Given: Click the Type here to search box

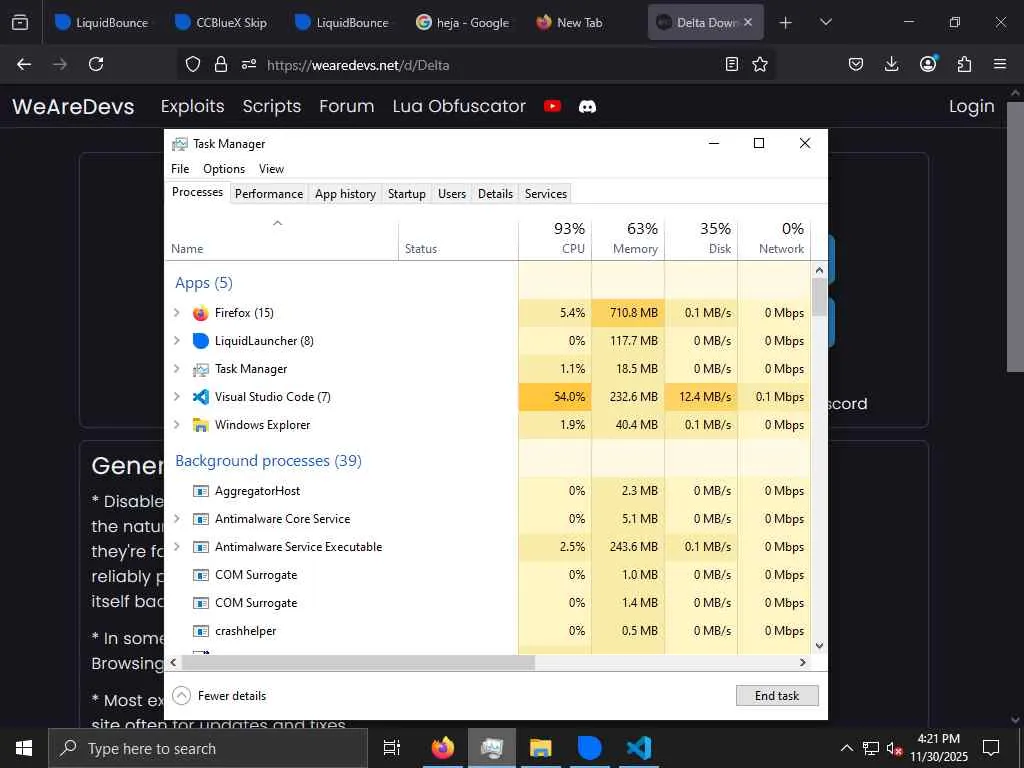Looking at the screenshot, I should (x=208, y=748).
